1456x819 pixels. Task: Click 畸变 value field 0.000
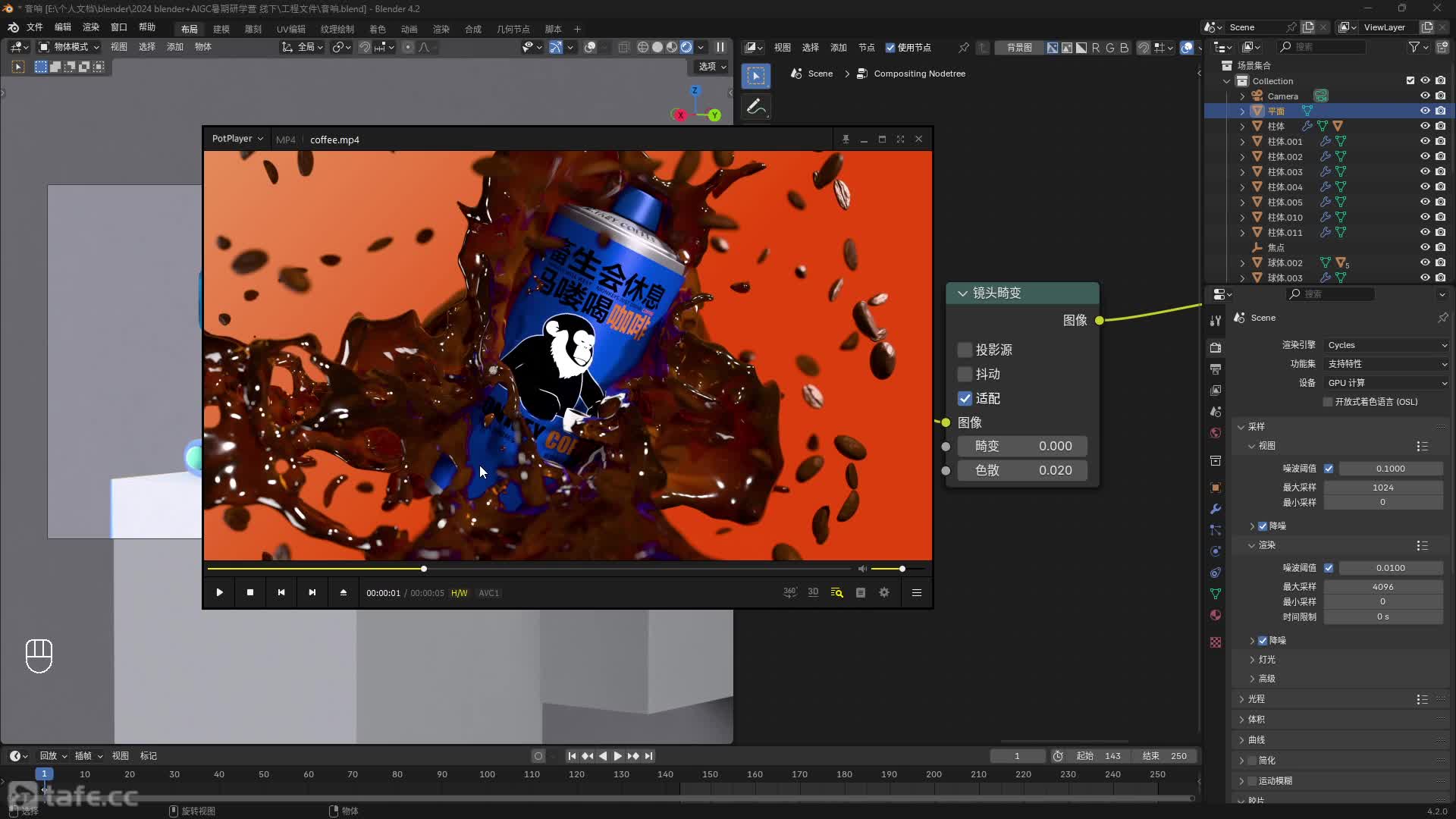(x=1021, y=447)
